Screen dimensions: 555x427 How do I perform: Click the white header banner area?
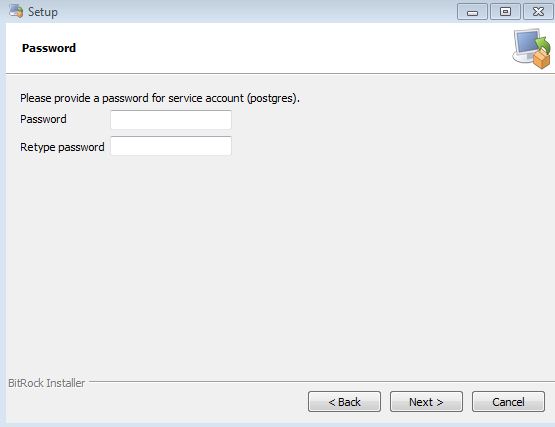coord(283,48)
